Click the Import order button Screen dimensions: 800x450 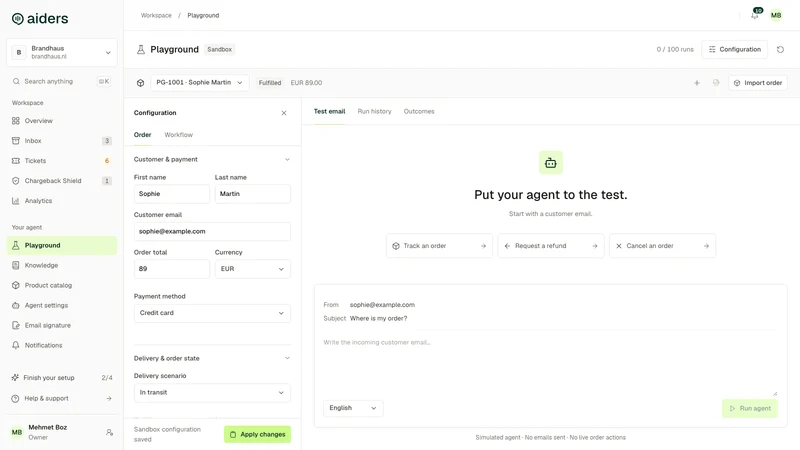click(x=758, y=83)
